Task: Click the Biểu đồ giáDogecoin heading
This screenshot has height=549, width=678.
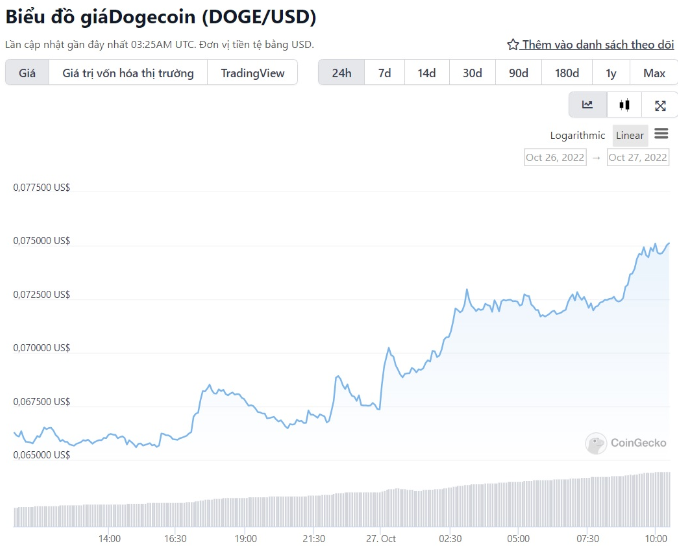Action: click(161, 17)
